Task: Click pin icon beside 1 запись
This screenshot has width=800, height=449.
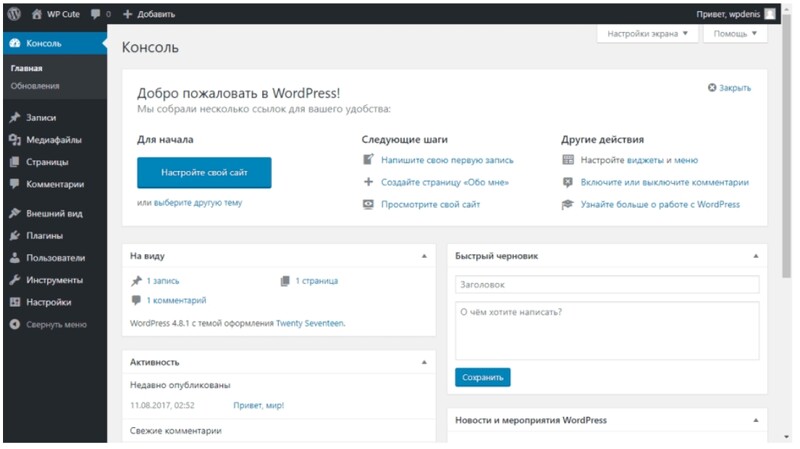Action: [x=136, y=281]
